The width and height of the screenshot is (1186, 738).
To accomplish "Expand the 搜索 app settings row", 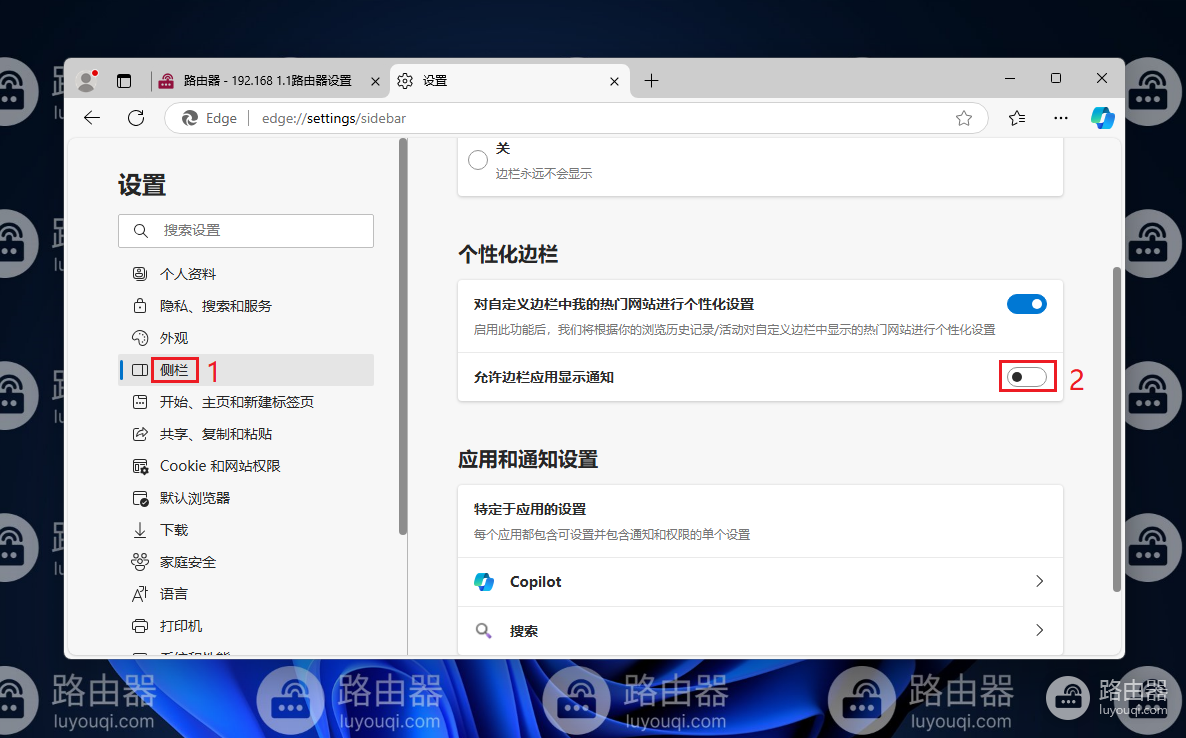I will point(760,631).
